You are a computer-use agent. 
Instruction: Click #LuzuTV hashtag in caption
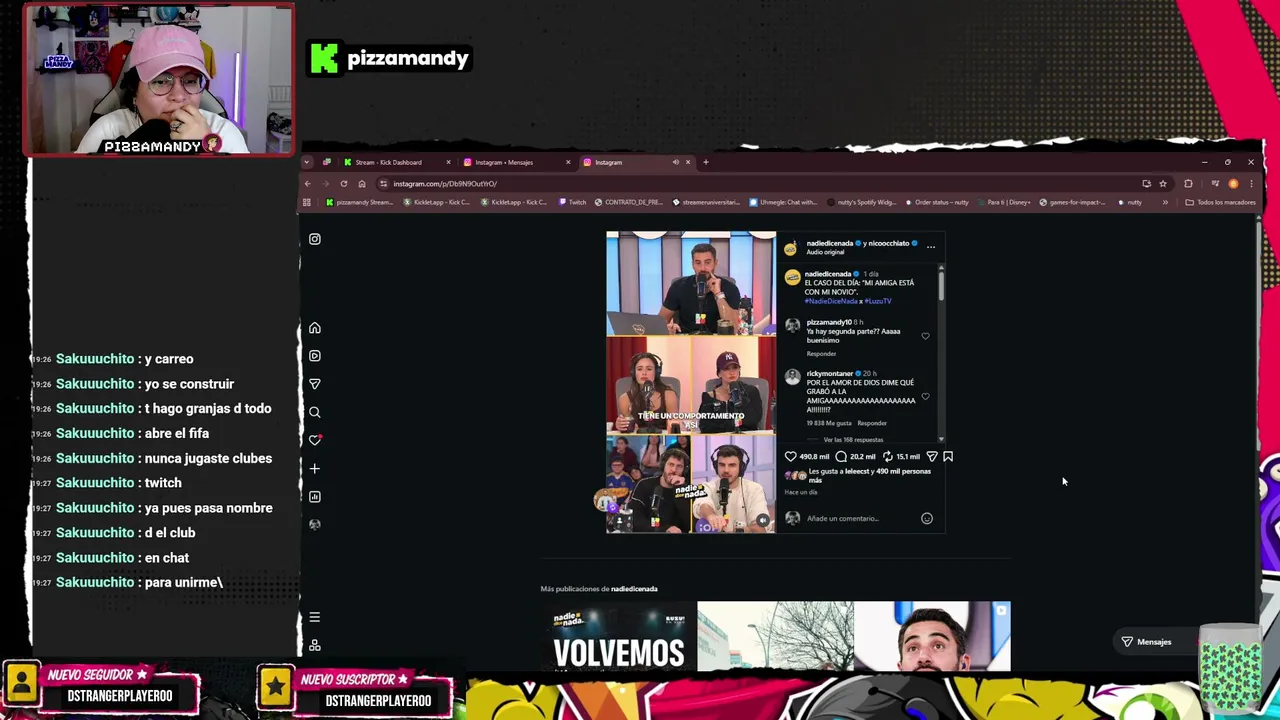pyautogui.click(x=876, y=301)
